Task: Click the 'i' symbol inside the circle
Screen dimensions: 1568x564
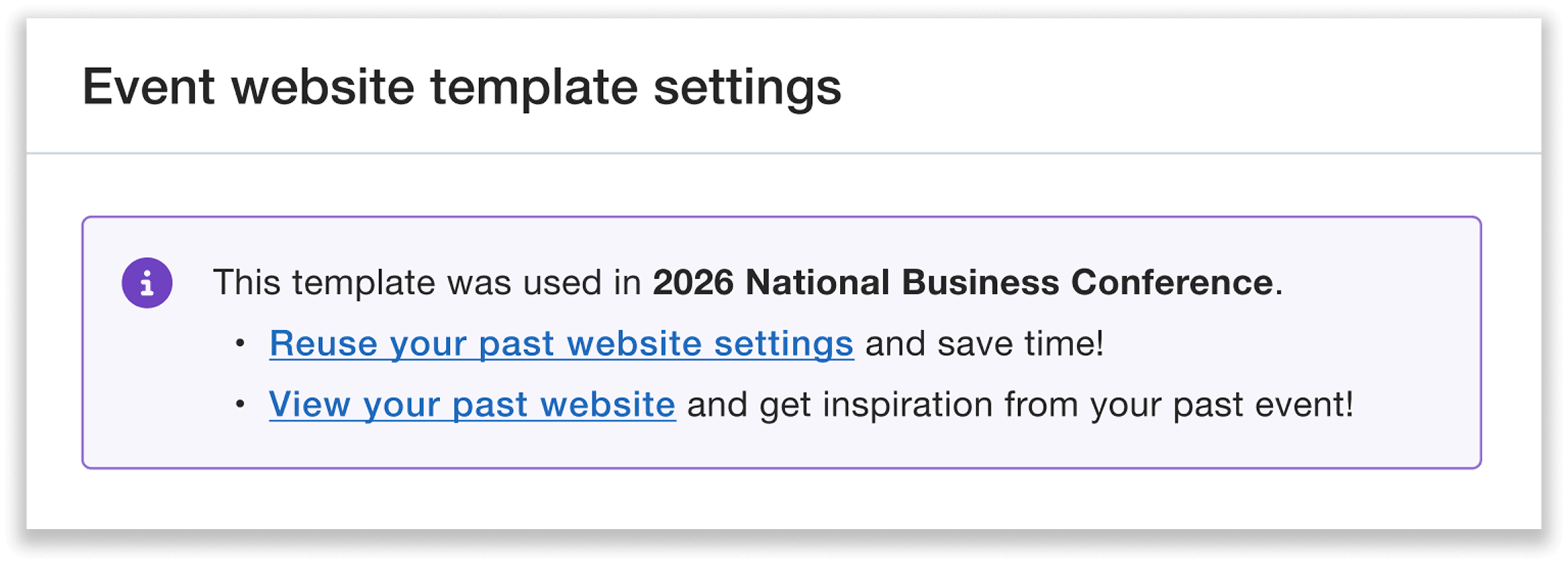Action: (x=147, y=281)
